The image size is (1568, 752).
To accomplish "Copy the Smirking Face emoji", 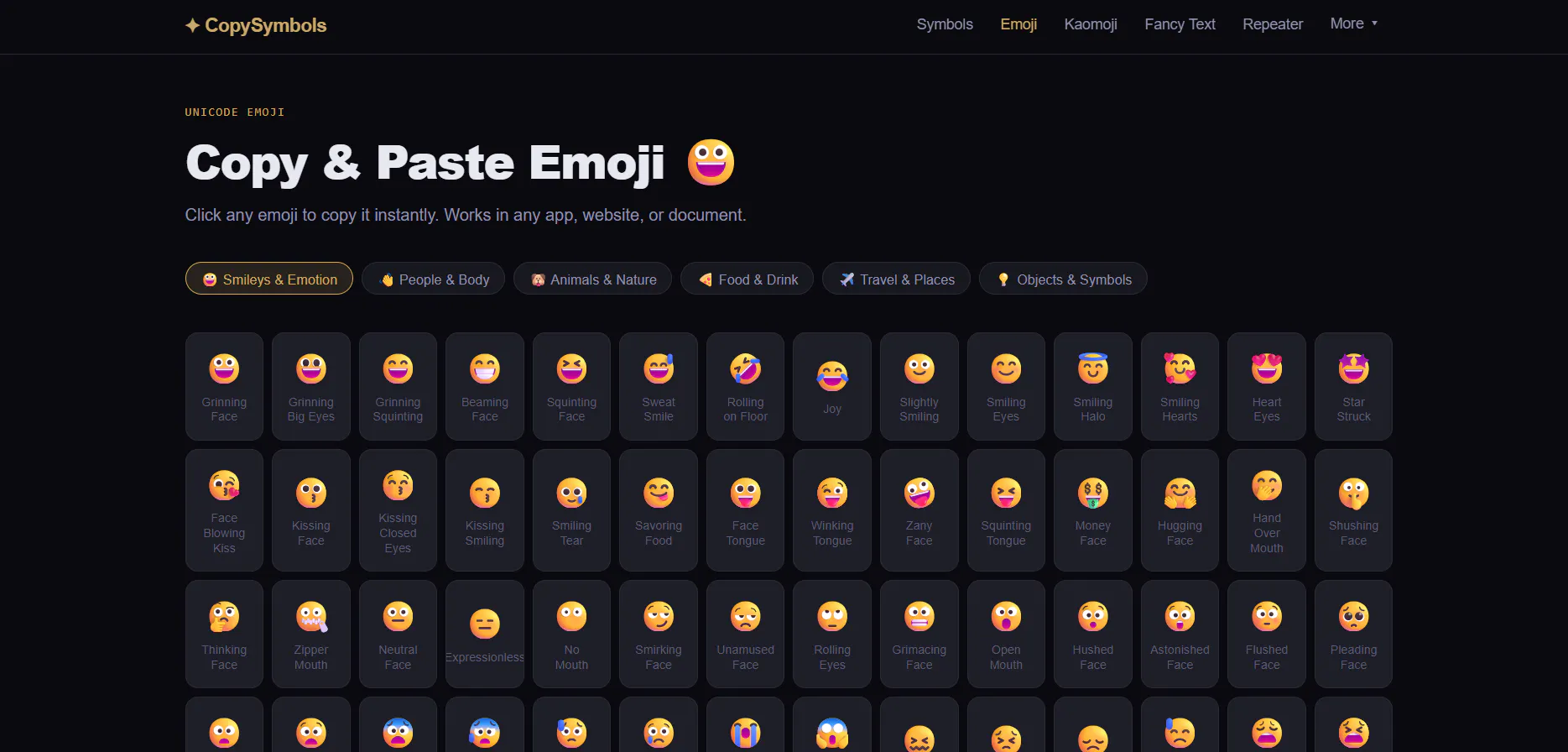I will [x=659, y=634].
